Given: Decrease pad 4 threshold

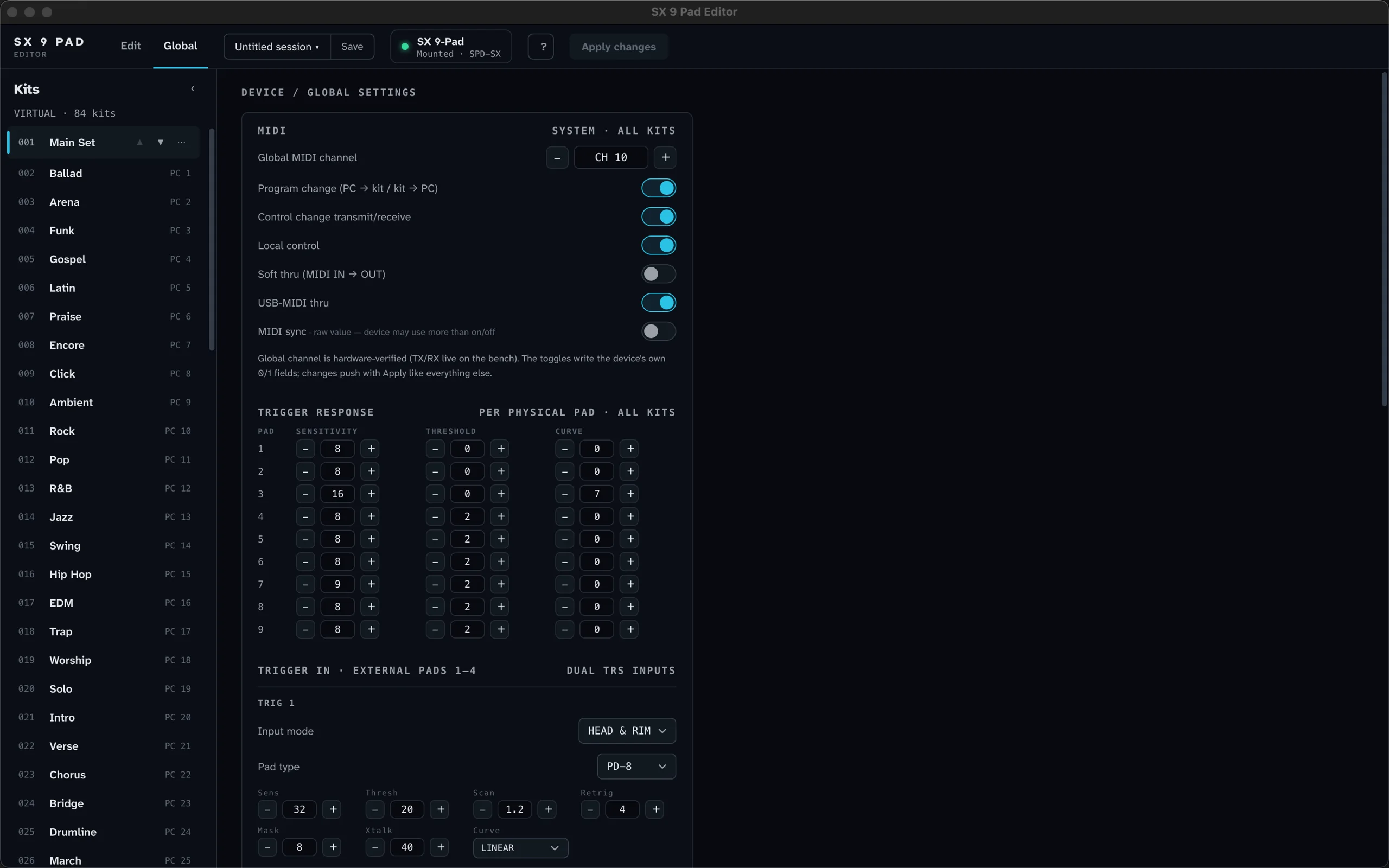Looking at the screenshot, I should [x=435, y=516].
